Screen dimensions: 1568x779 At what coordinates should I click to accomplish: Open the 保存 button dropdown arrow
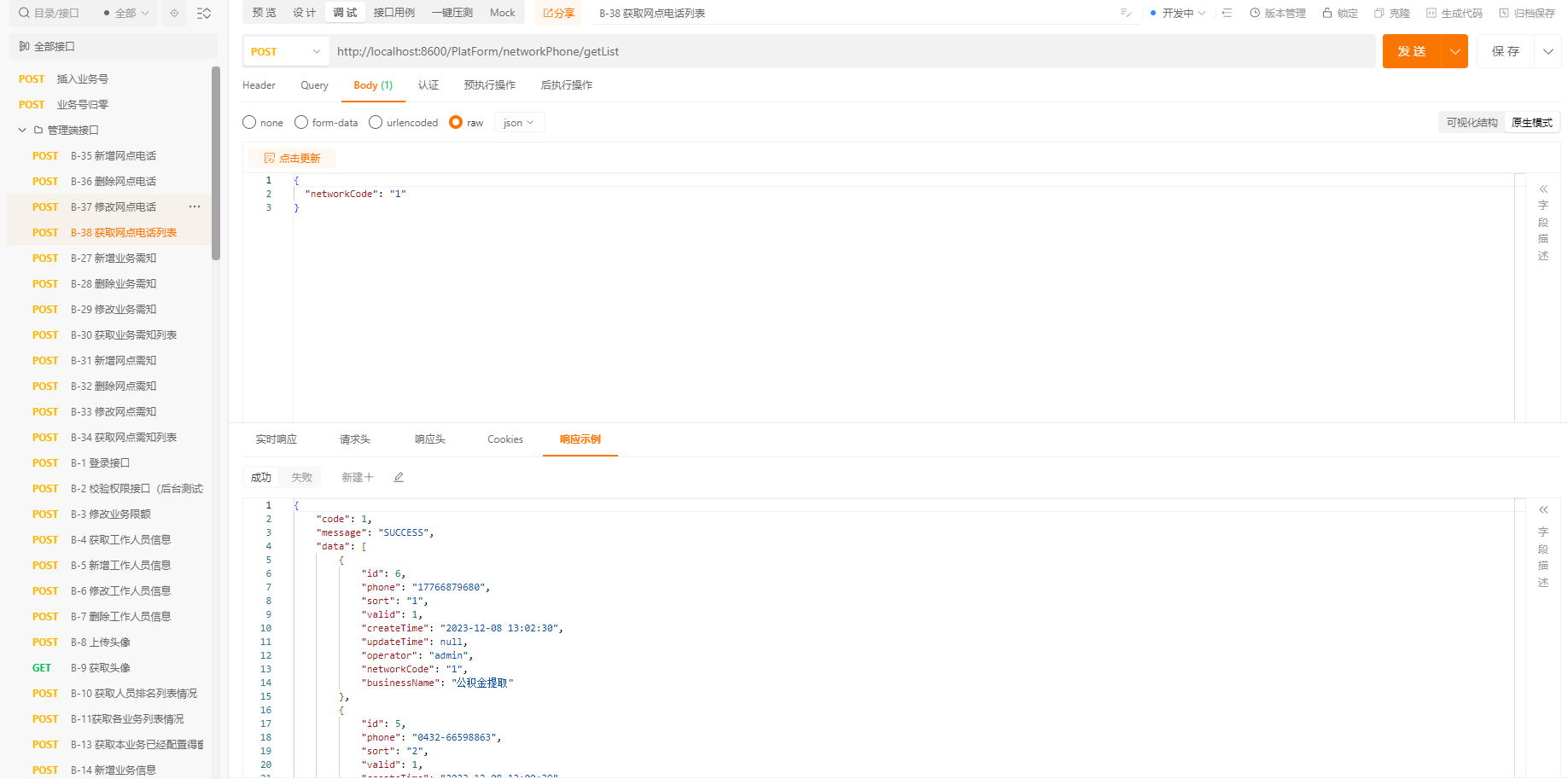pyautogui.click(x=1548, y=51)
